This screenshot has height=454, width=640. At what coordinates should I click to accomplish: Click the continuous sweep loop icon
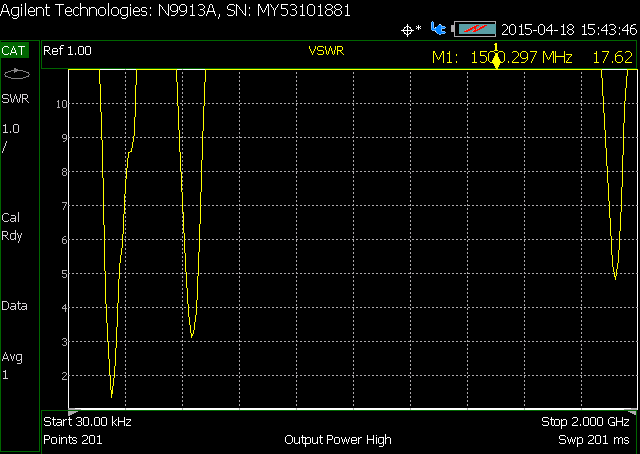tap(16, 74)
